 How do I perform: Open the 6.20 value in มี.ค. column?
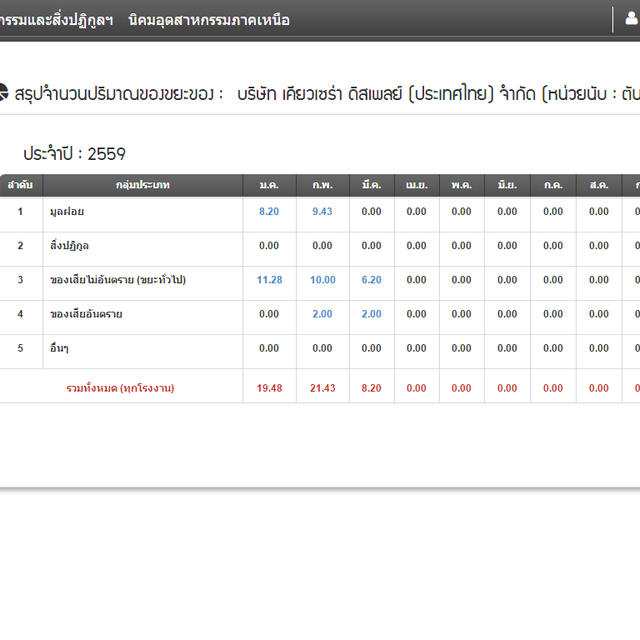coord(371,280)
